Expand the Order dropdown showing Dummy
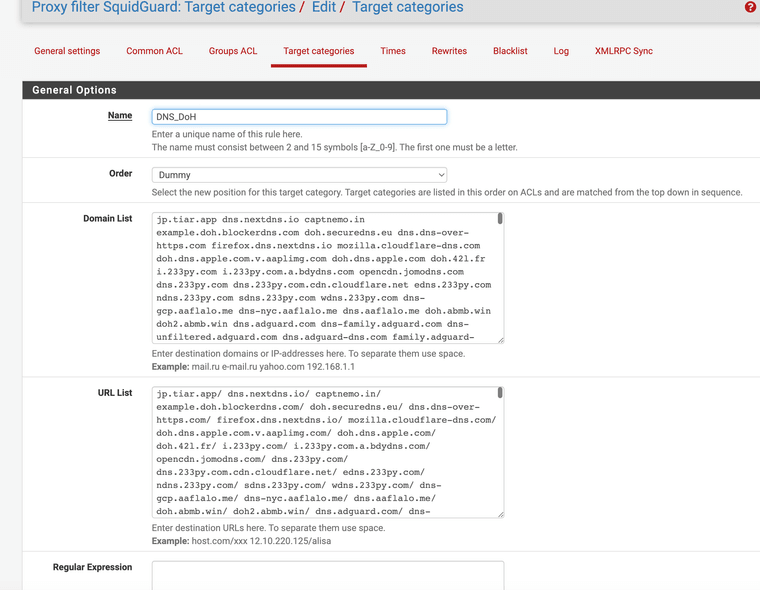The width and height of the screenshot is (760, 590). click(299, 175)
